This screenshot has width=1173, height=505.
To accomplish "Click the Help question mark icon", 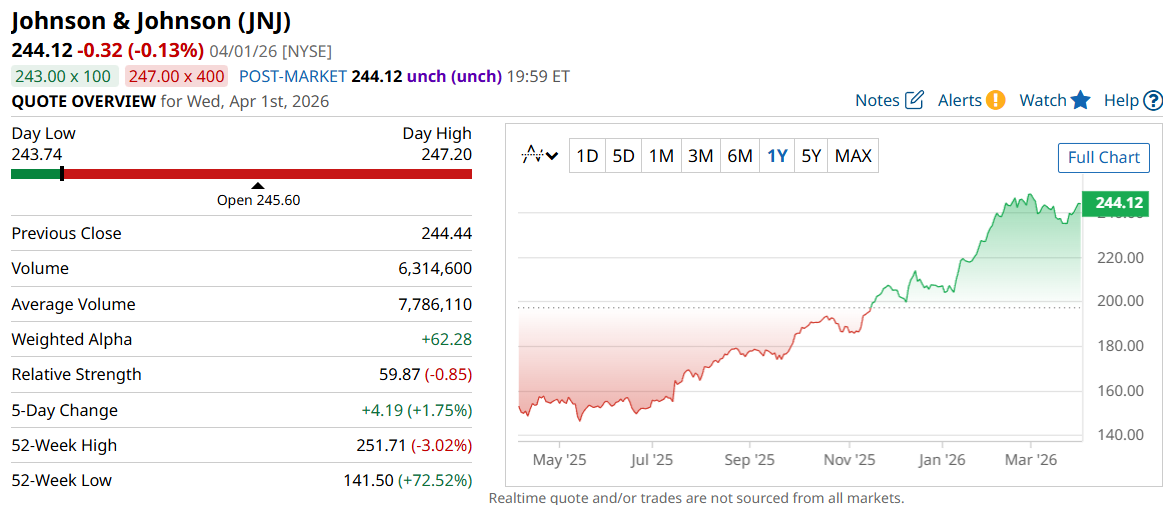I will pos(1153,100).
